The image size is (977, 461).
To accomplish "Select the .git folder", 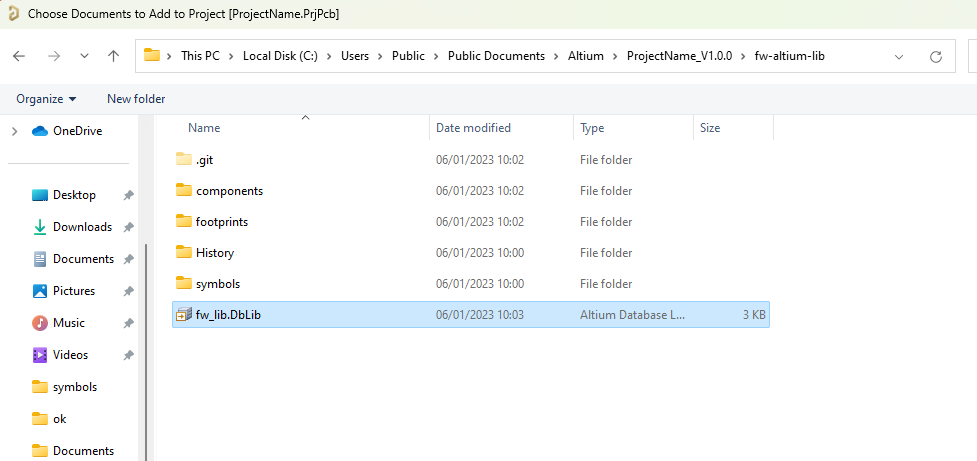I will point(204,159).
